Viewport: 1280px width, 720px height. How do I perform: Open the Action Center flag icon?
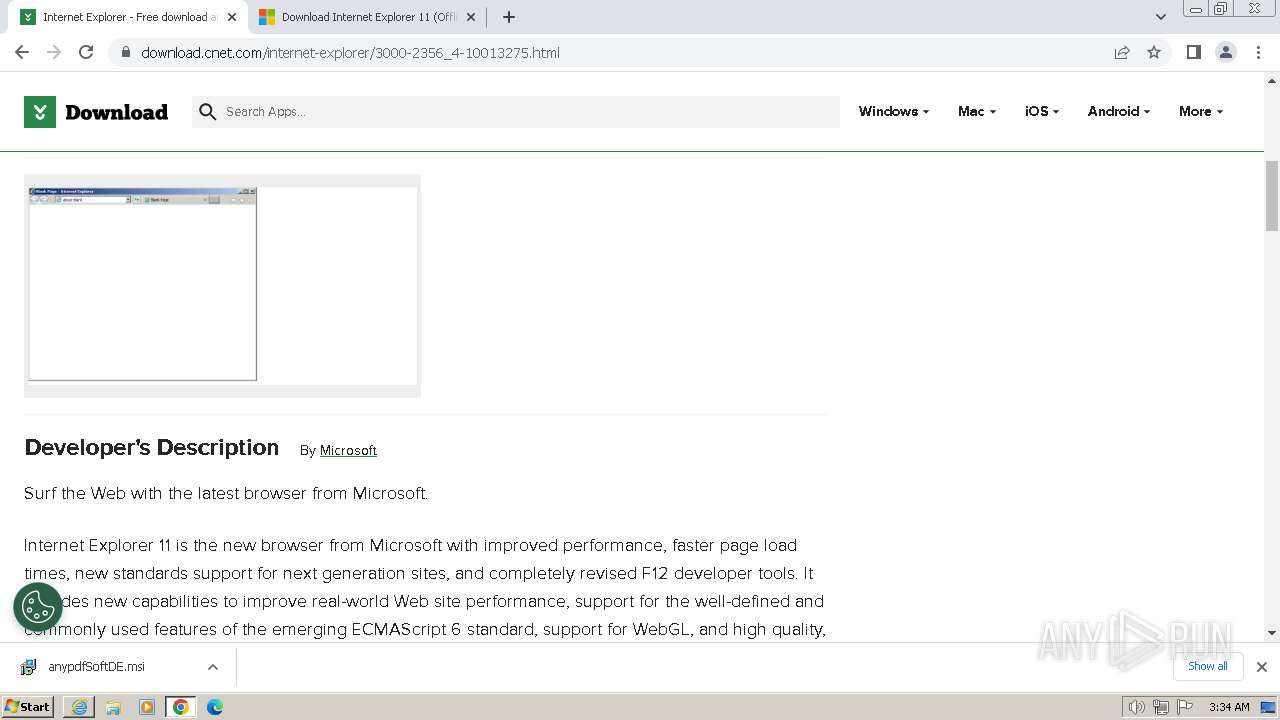tap(1185, 707)
